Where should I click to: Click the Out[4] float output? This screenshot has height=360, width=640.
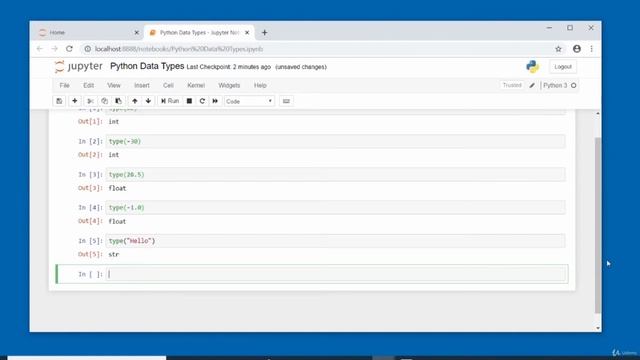(x=118, y=221)
